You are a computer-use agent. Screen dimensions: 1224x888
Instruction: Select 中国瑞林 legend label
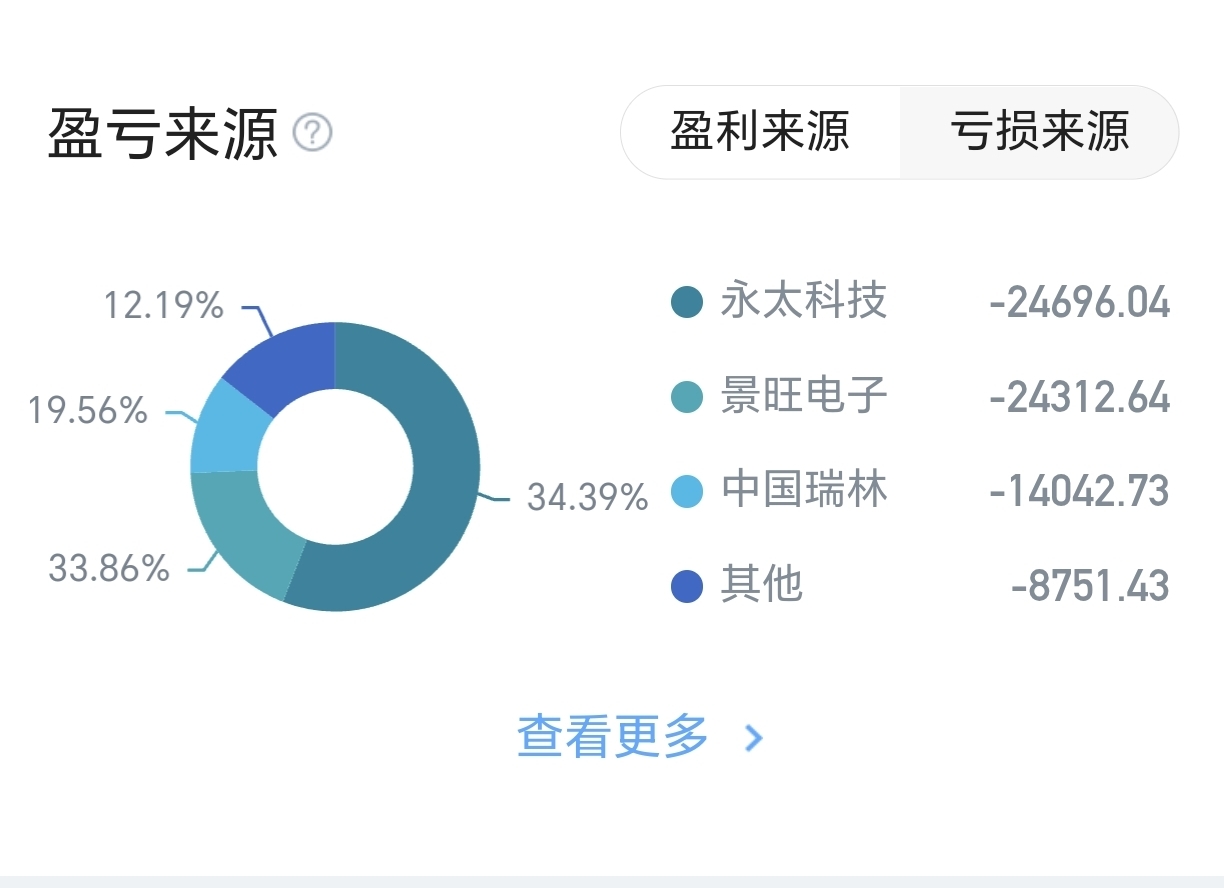point(804,490)
